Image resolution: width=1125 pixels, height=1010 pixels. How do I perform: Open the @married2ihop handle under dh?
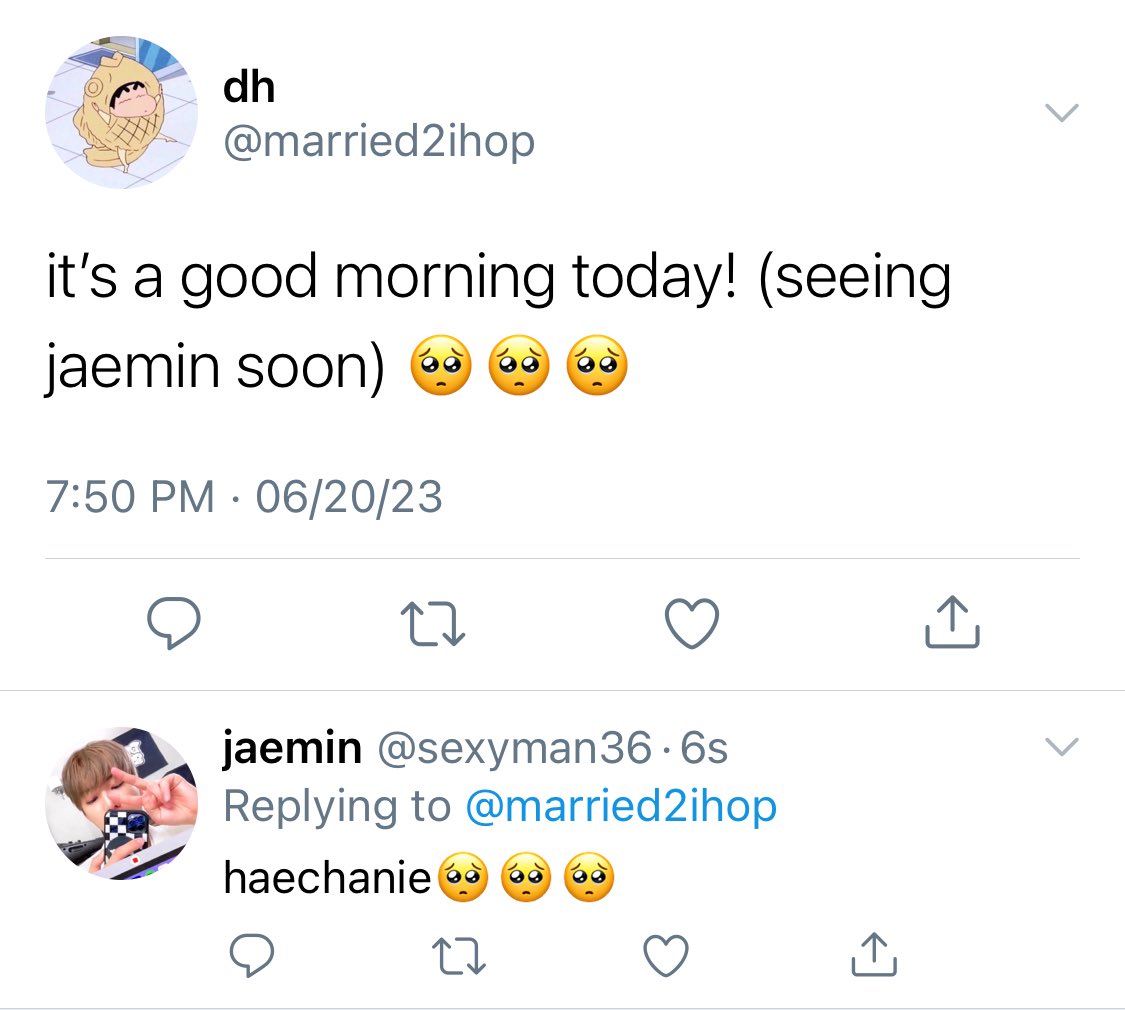[379, 141]
